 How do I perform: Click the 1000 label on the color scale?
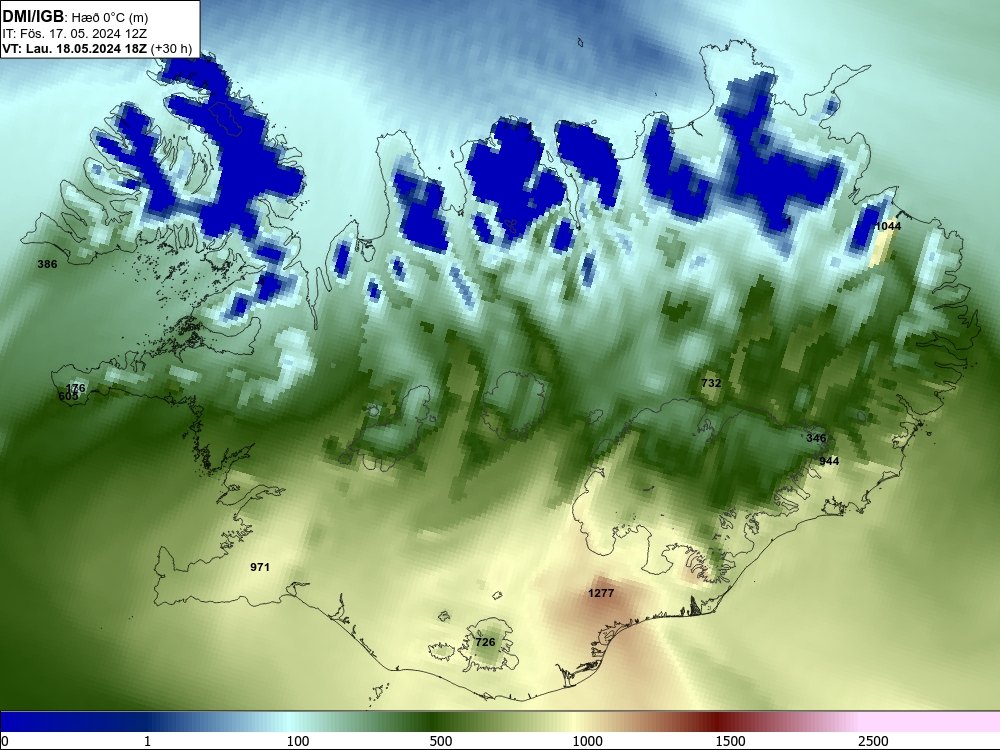click(587, 741)
